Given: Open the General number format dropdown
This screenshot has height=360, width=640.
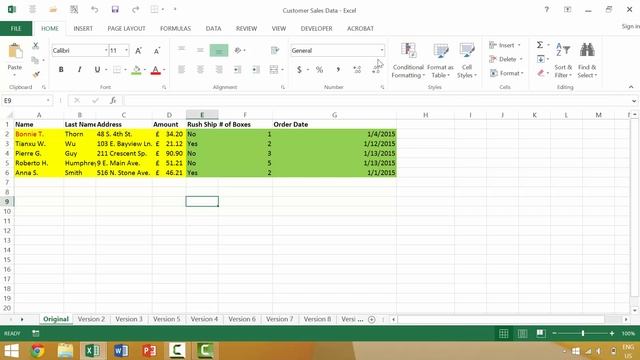Looking at the screenshot, I should [x=382, y=50].
